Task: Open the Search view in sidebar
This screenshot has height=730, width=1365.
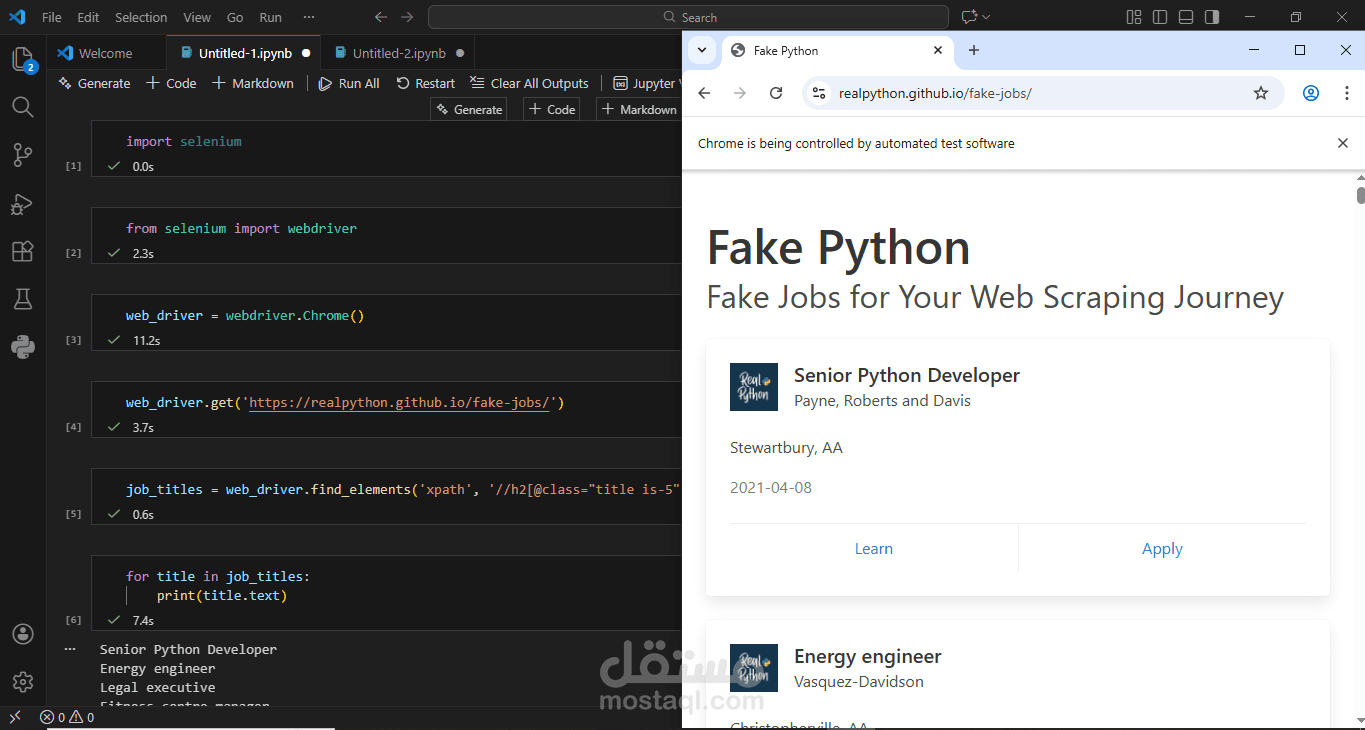Action: coord(22,107)
